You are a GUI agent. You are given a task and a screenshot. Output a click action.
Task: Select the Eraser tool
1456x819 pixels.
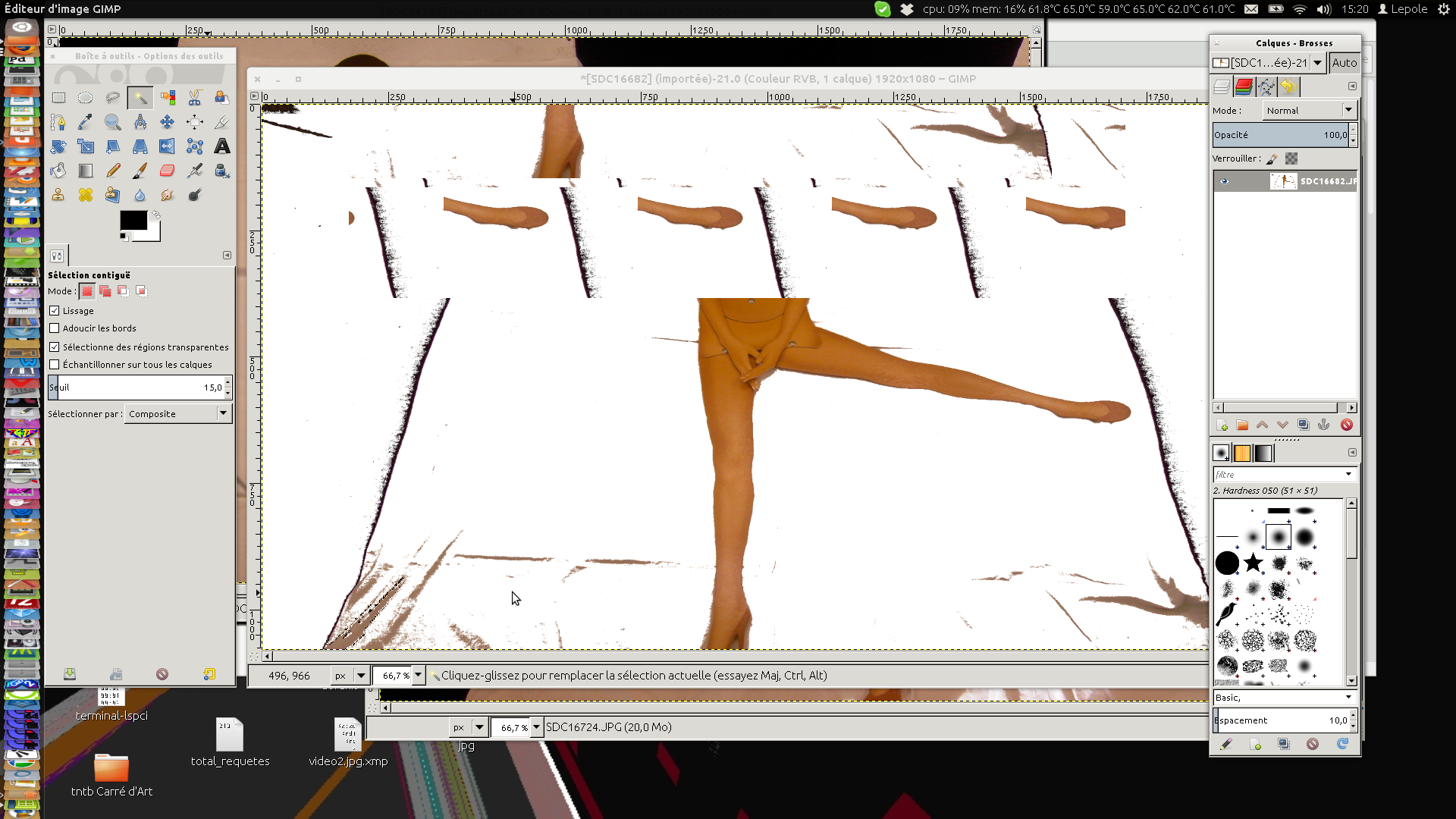click(x=168, y=171)
